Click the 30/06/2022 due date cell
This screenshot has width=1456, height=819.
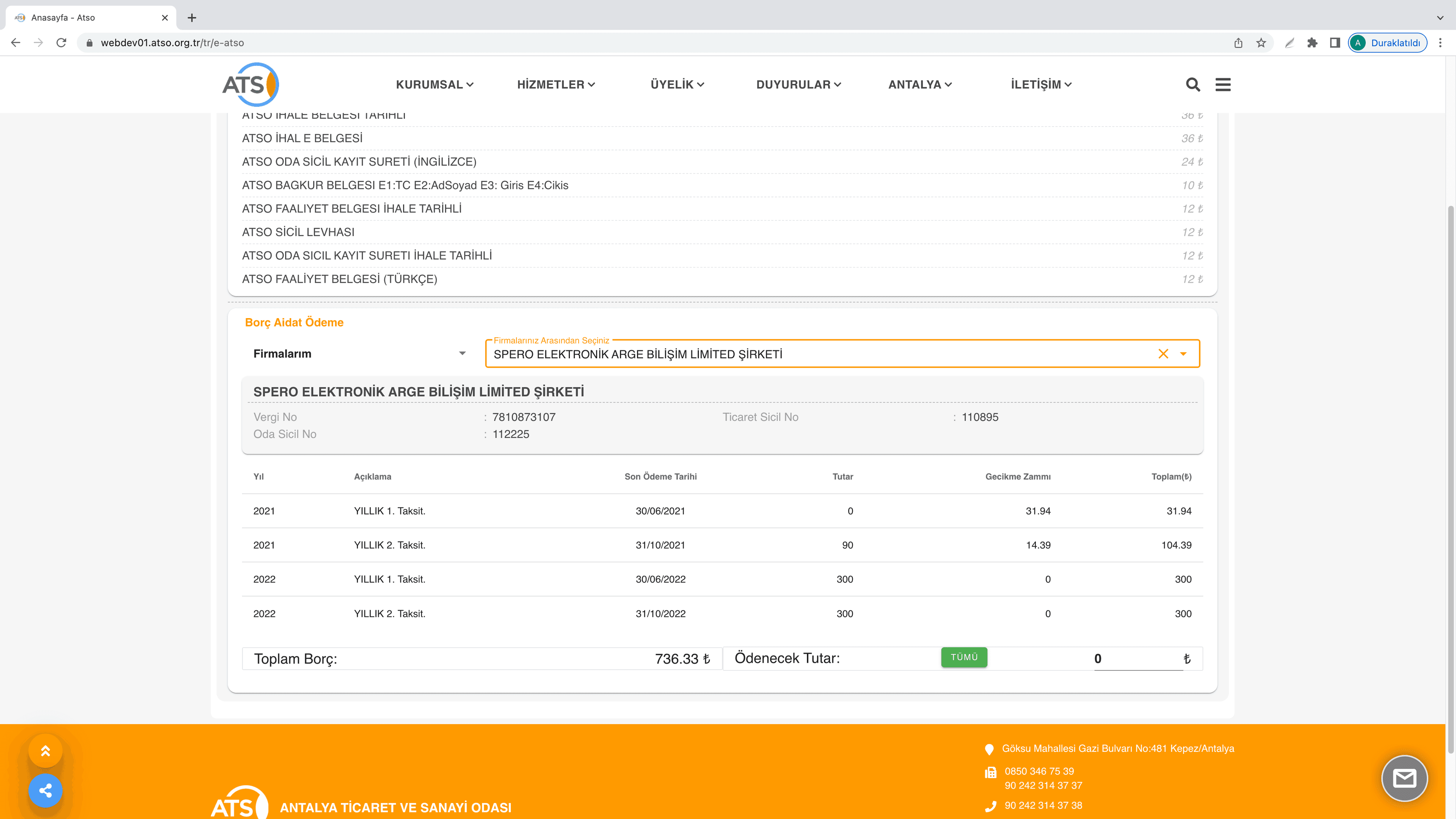point(660,579)
